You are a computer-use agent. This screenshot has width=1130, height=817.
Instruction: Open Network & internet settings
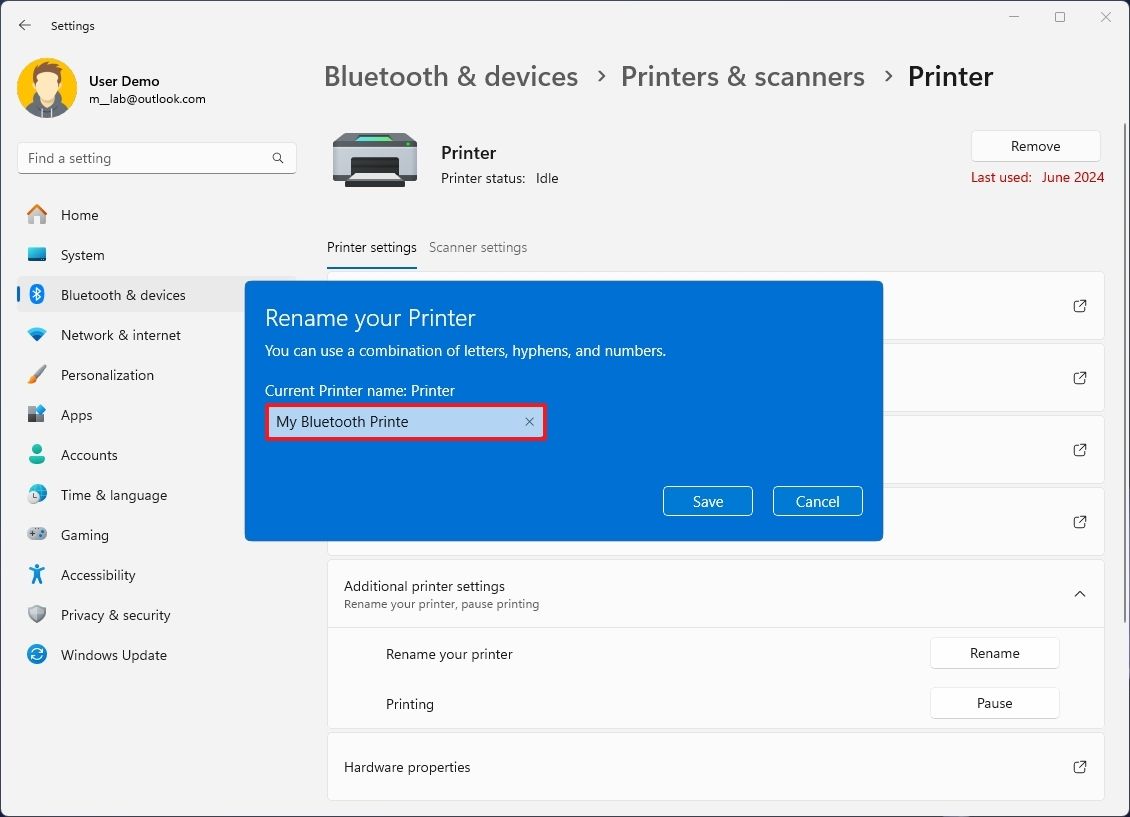121,335
